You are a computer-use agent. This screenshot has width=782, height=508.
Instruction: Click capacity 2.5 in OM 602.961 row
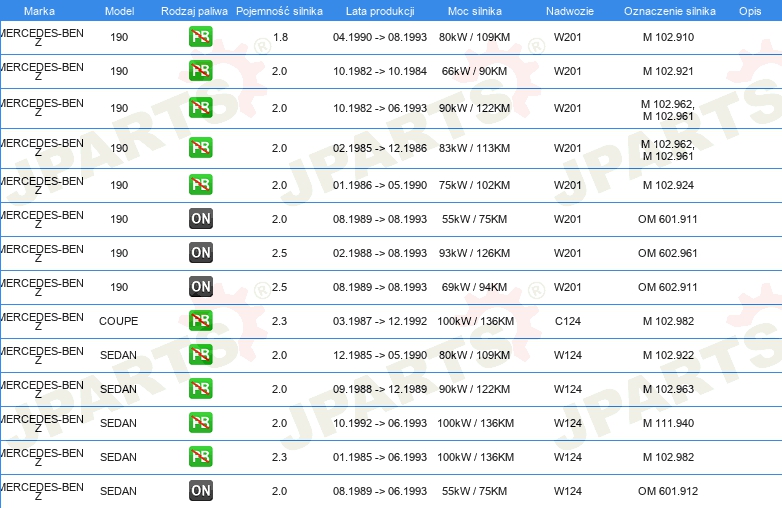point(279,253)
